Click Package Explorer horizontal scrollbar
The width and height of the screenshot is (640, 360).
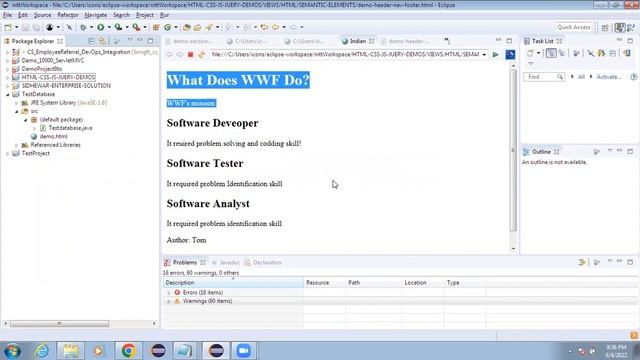pos(60,324)
